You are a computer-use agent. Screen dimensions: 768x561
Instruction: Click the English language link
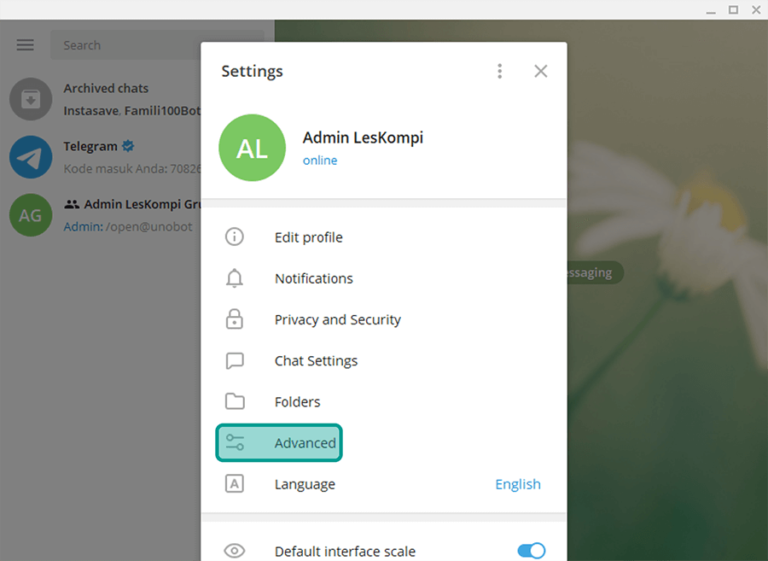click(518, 484)
